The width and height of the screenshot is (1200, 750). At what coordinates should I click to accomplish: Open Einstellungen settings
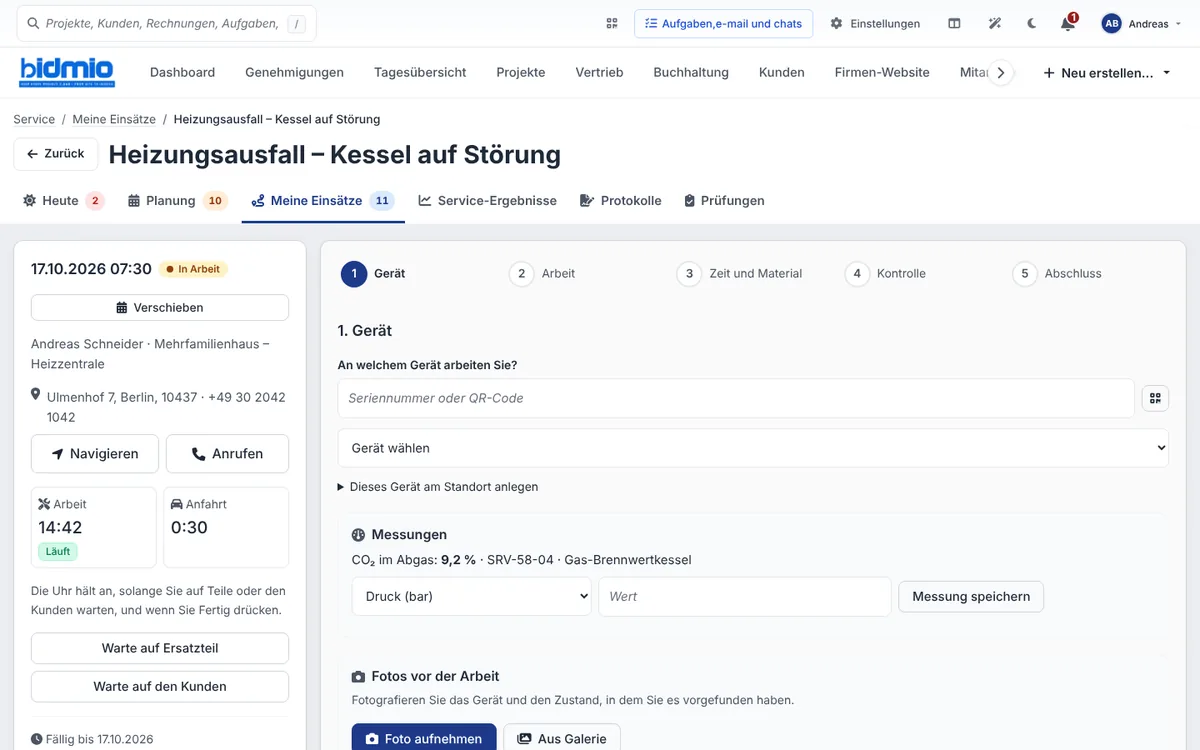coord(875,23)
